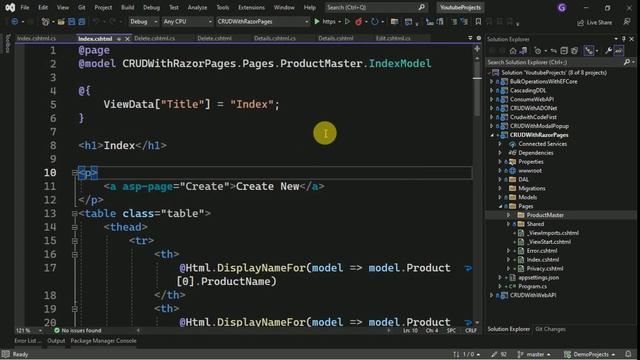640x360 pixels.
Task: Switch to the Edit.cshtml.cs tab
Action: [393, 38]
